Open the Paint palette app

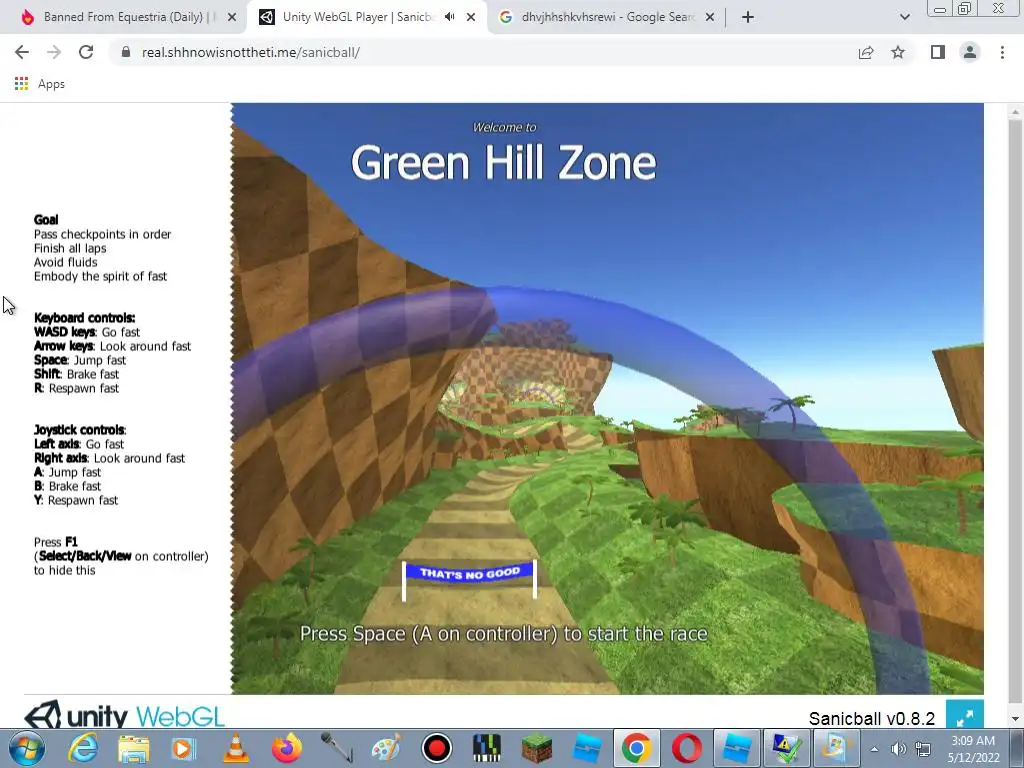(387, 748)
